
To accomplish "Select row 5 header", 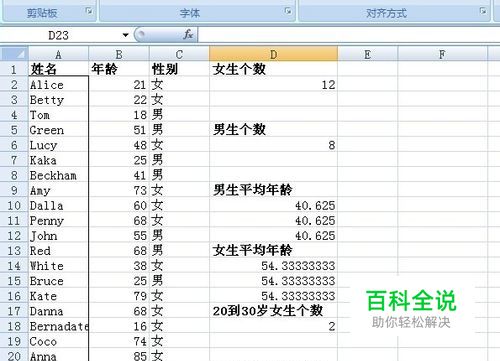I will pyautogui.click(x=14, y=130).
